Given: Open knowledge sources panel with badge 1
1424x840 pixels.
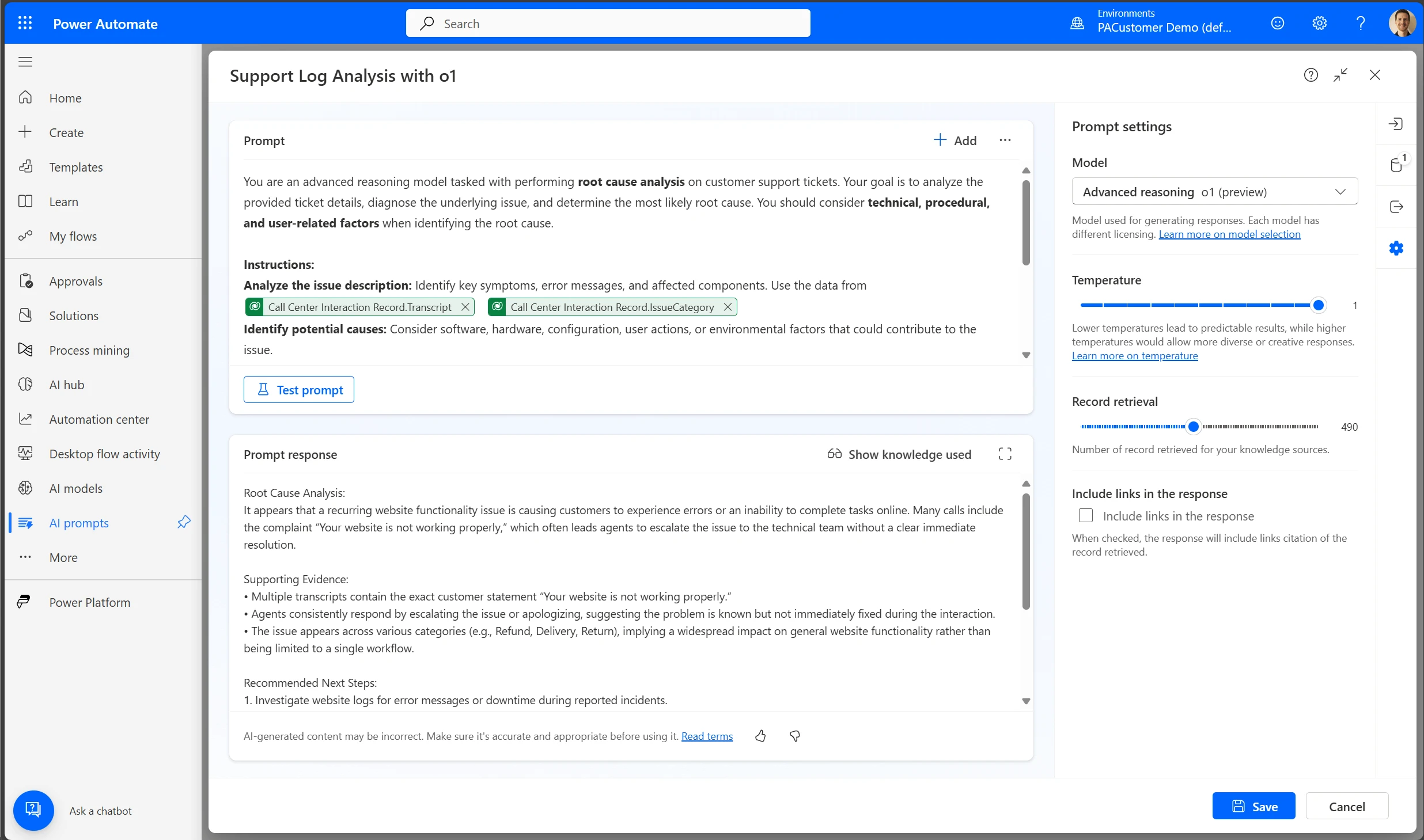Looking at the screenshot, I should click(x=1396, y=165).
